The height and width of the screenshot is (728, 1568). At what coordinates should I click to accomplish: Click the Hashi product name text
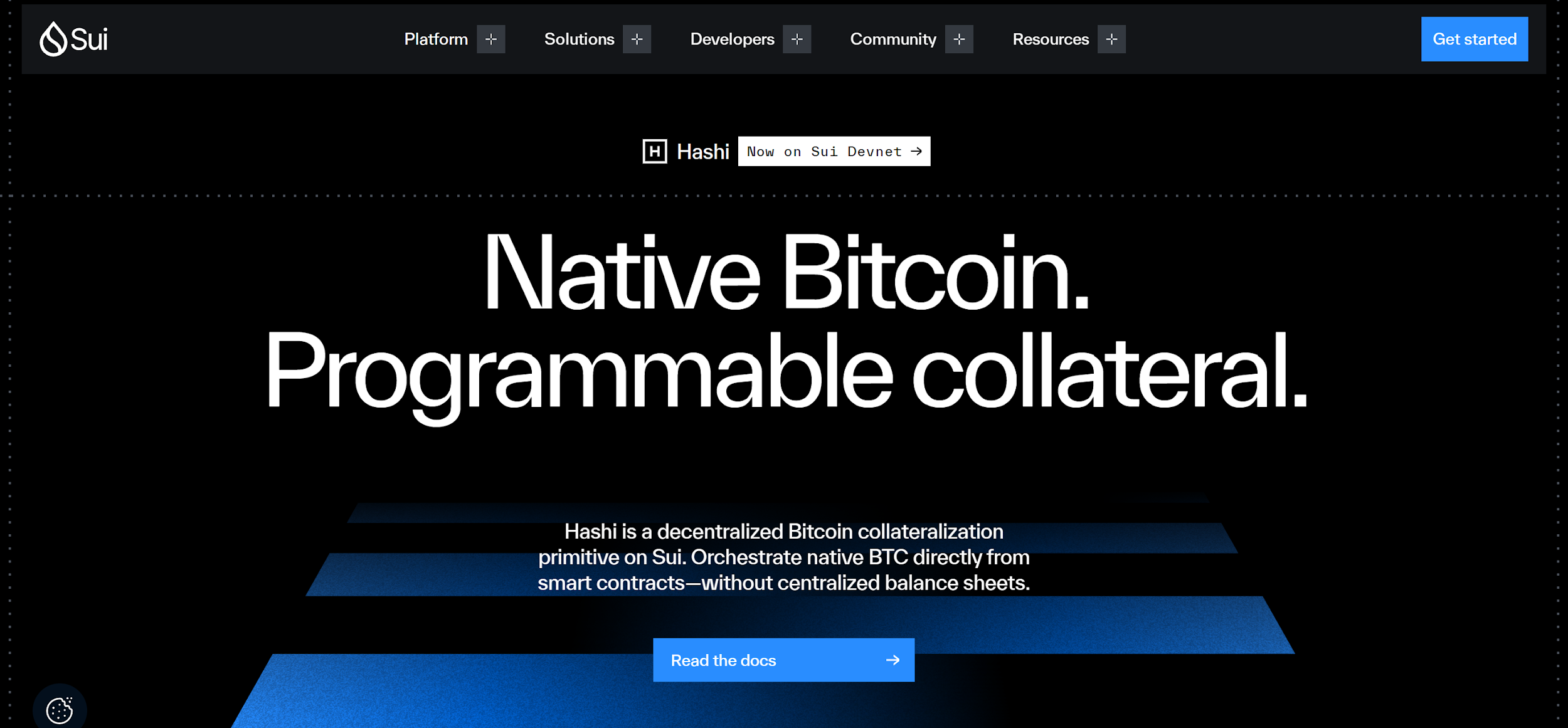702,152
